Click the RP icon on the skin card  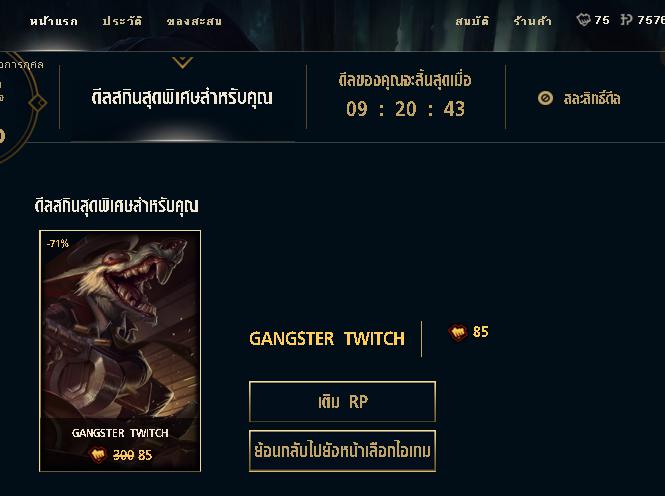[x=98, y=455]
